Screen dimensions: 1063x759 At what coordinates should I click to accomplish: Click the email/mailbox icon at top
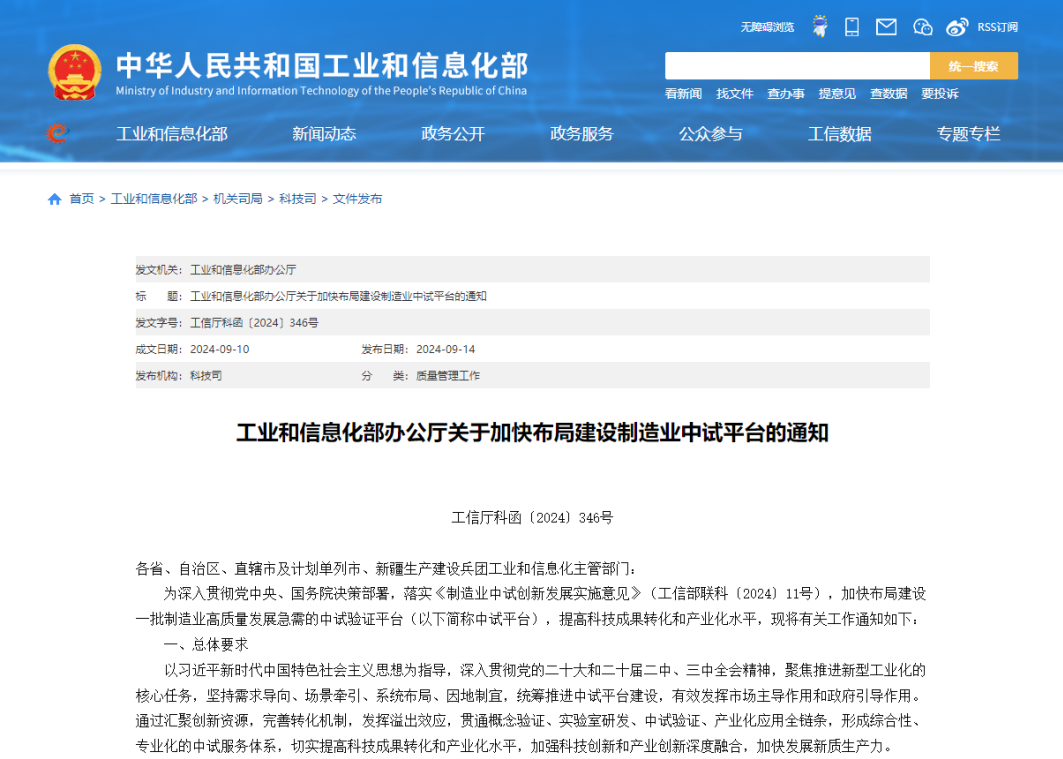[885, 27]
